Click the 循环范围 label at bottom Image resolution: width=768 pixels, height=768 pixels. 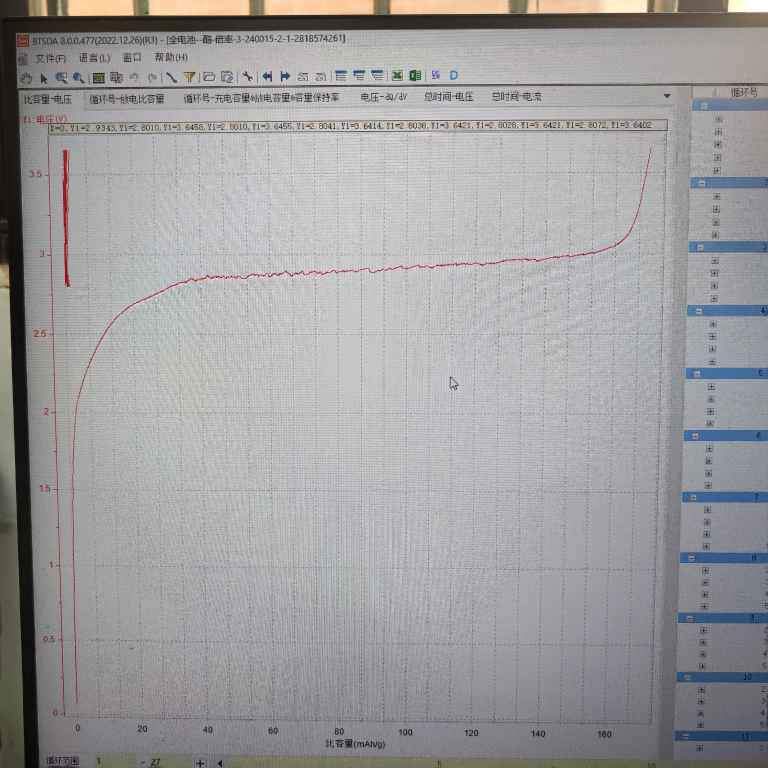(x=62, y=761)
